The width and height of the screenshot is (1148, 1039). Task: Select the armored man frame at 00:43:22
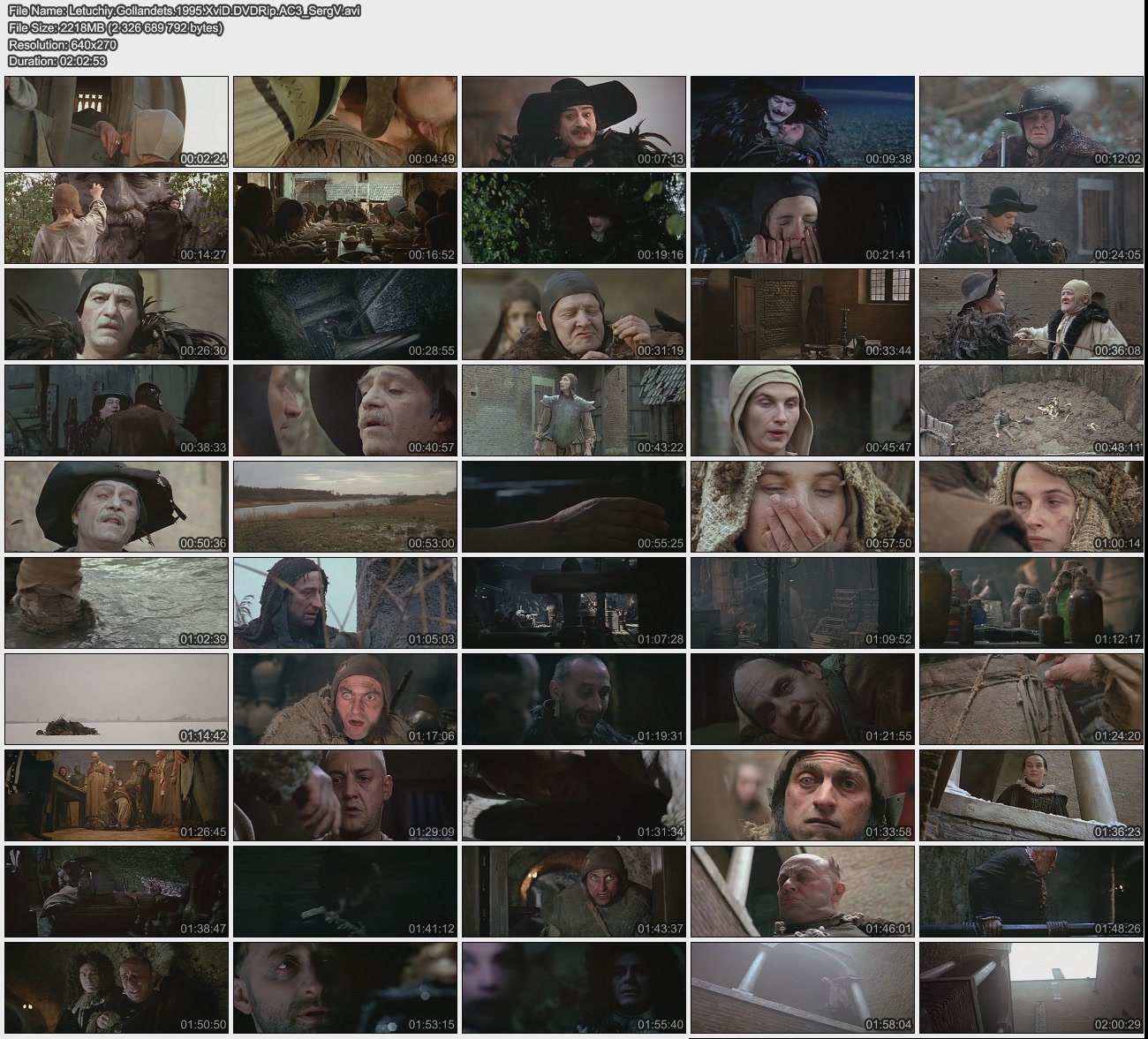(573, 410)
